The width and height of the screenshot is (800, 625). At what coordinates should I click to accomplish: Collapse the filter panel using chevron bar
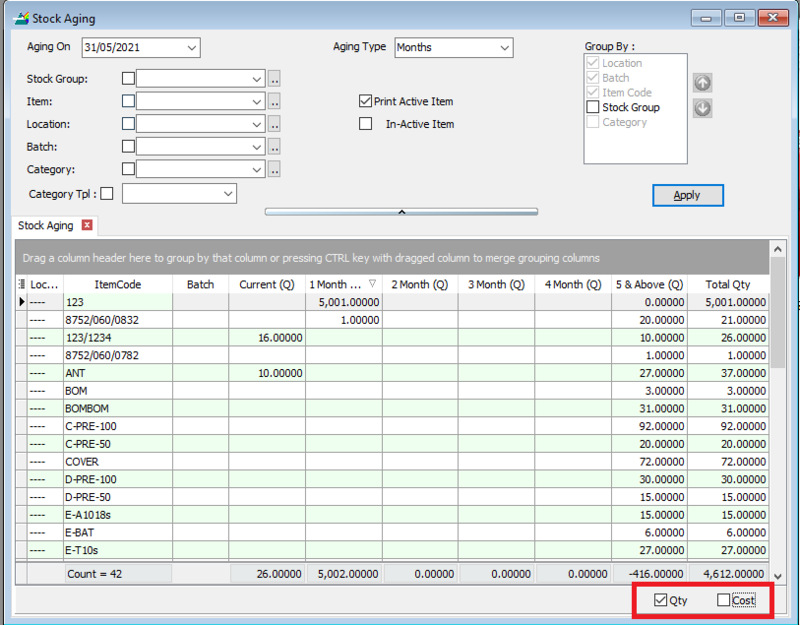point(401,212)
